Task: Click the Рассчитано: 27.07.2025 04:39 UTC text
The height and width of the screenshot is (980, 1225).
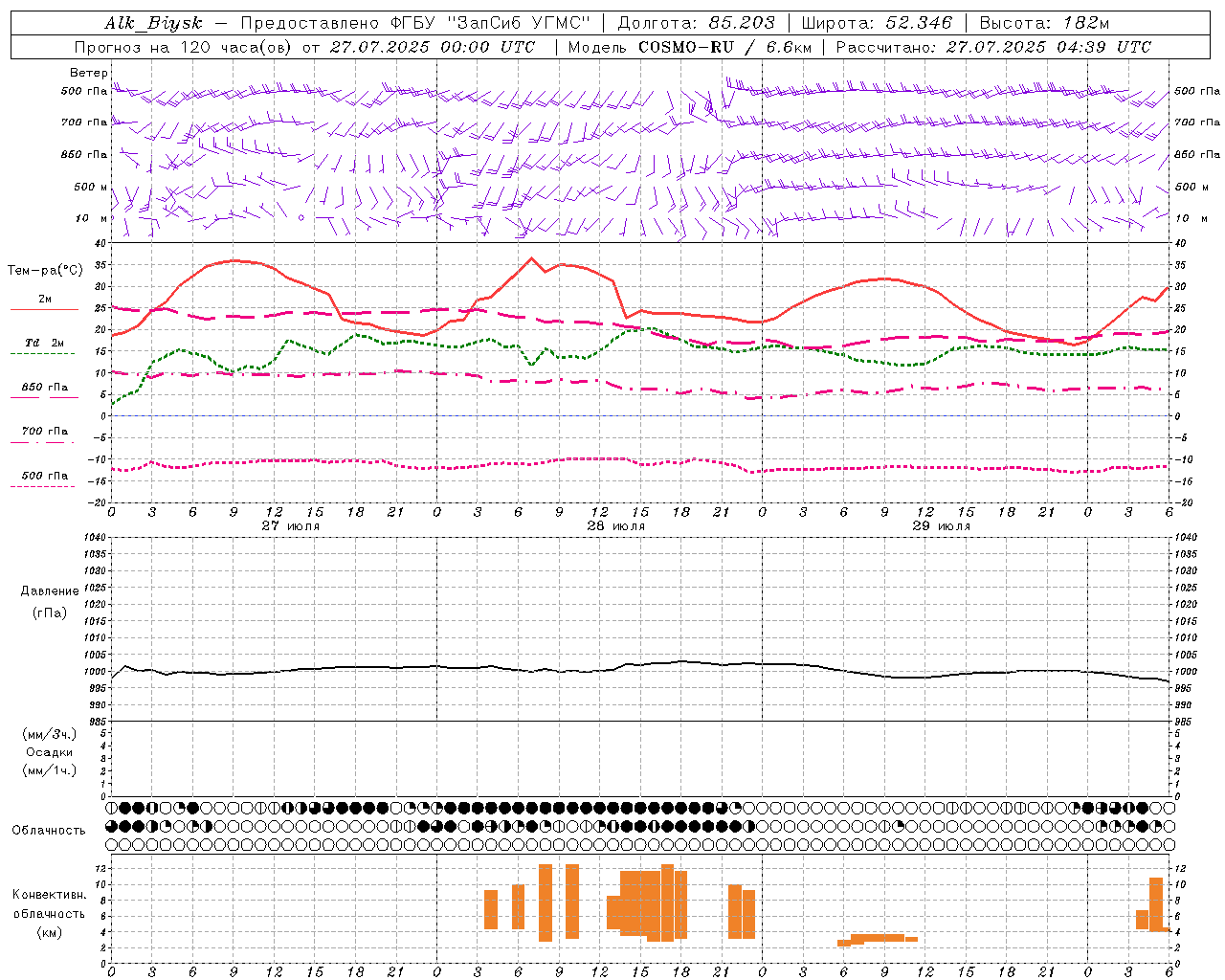Action: coord(993,47)
